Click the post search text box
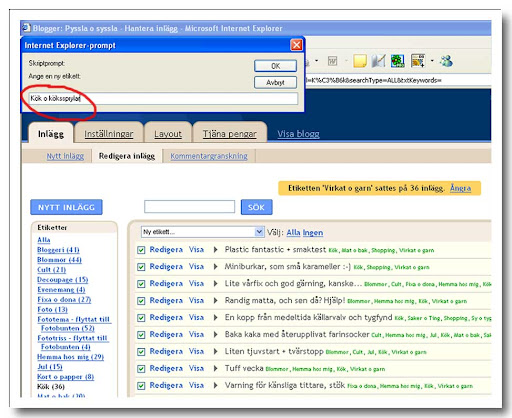The height and width of the screenshot is (418, 512). (189, 207)
